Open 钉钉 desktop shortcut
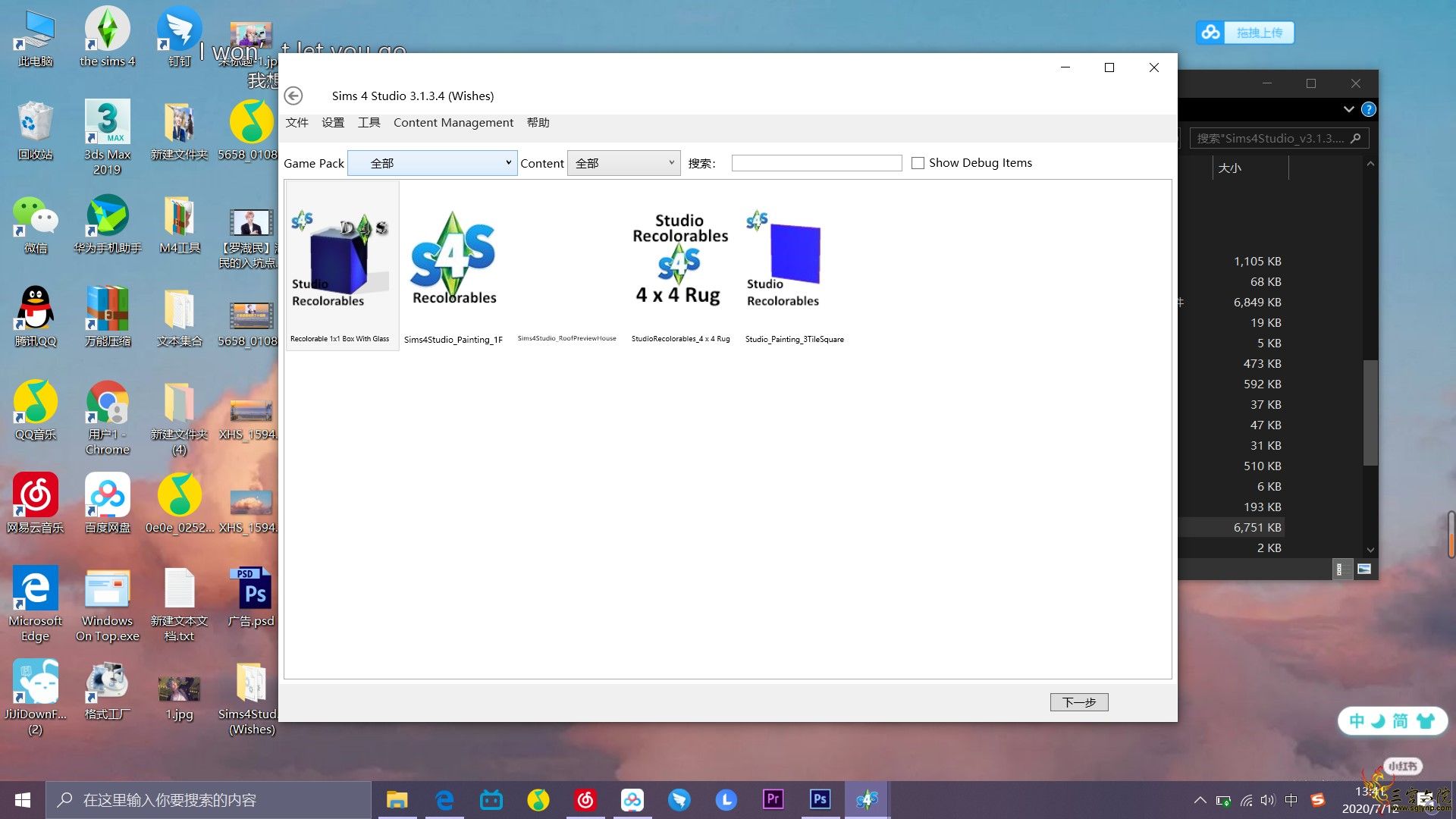This screenshot has height=819, width=1456. (180, 38)
